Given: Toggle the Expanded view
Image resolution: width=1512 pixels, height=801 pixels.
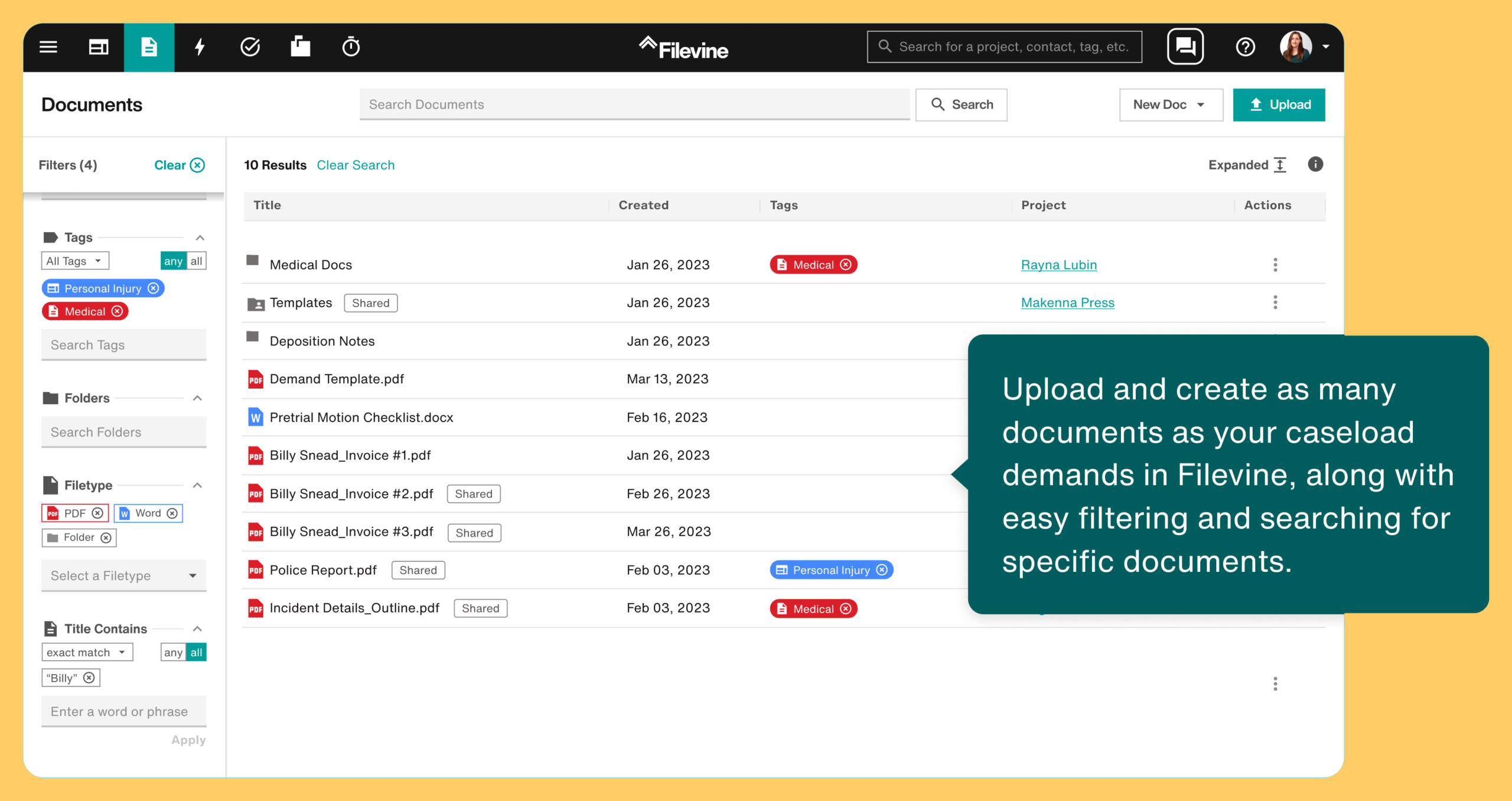Looking at the screenshot, I should pyautogui.click(x=1247, y=165).
